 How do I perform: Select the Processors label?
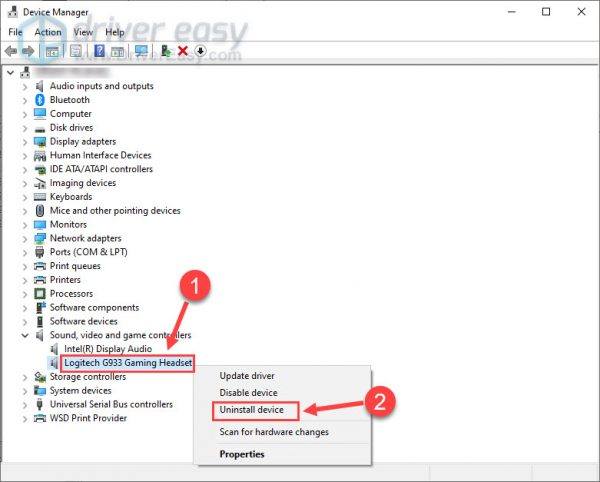(72, 294)
